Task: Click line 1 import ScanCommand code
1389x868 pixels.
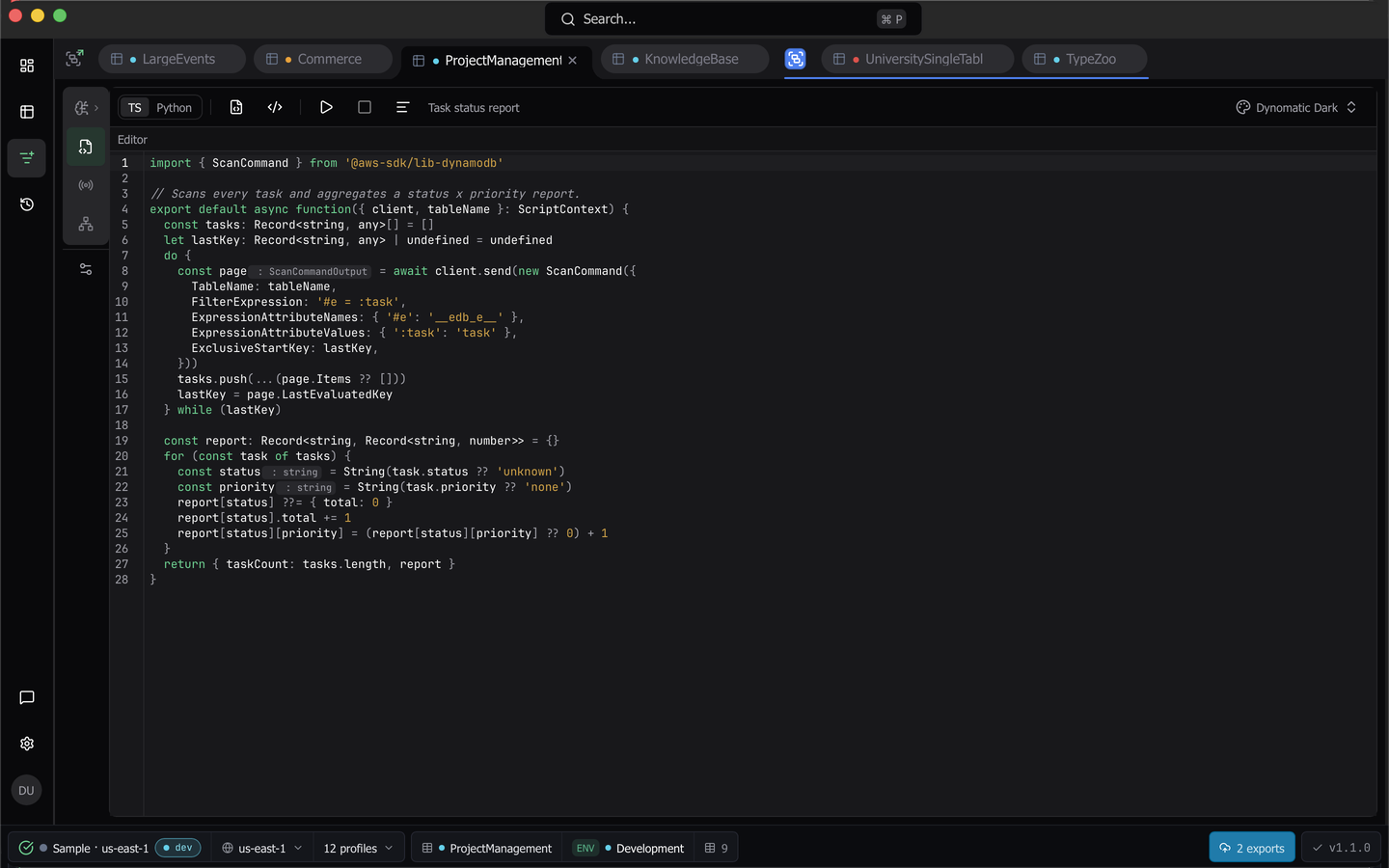Action: tap(326, 163)
